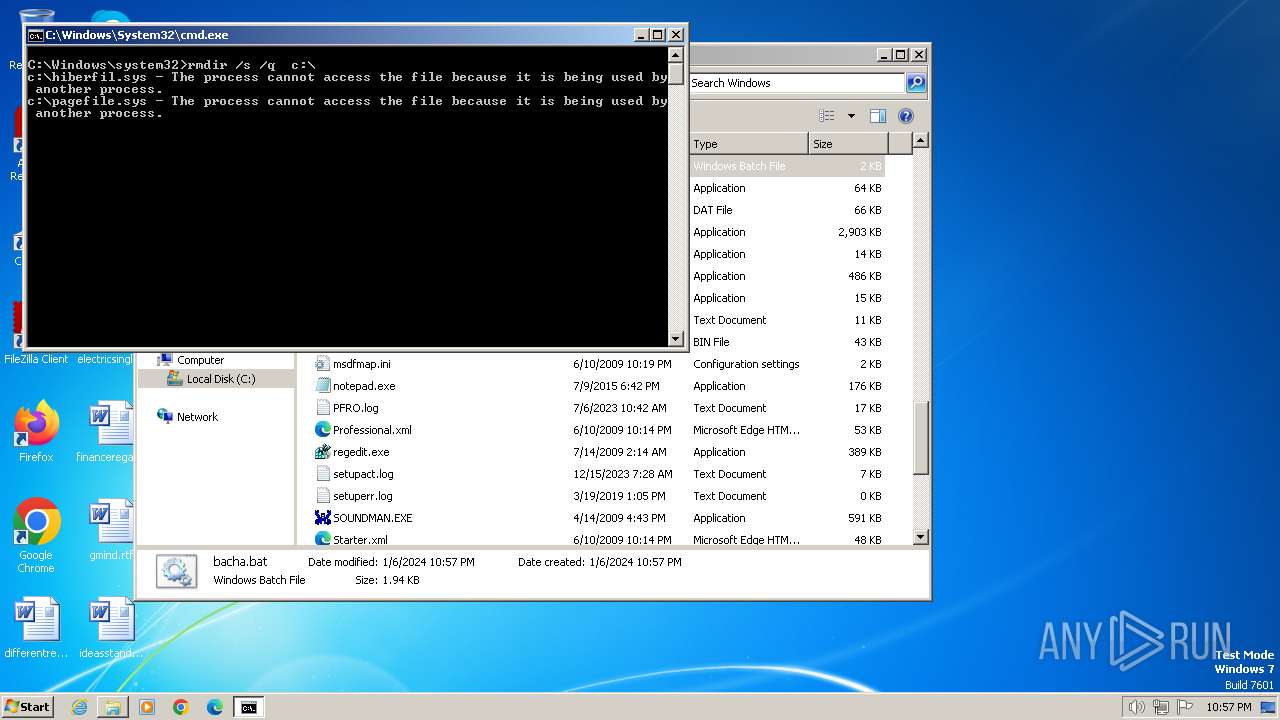Click the Explorer file list scroll down arrow

[921, 537]
